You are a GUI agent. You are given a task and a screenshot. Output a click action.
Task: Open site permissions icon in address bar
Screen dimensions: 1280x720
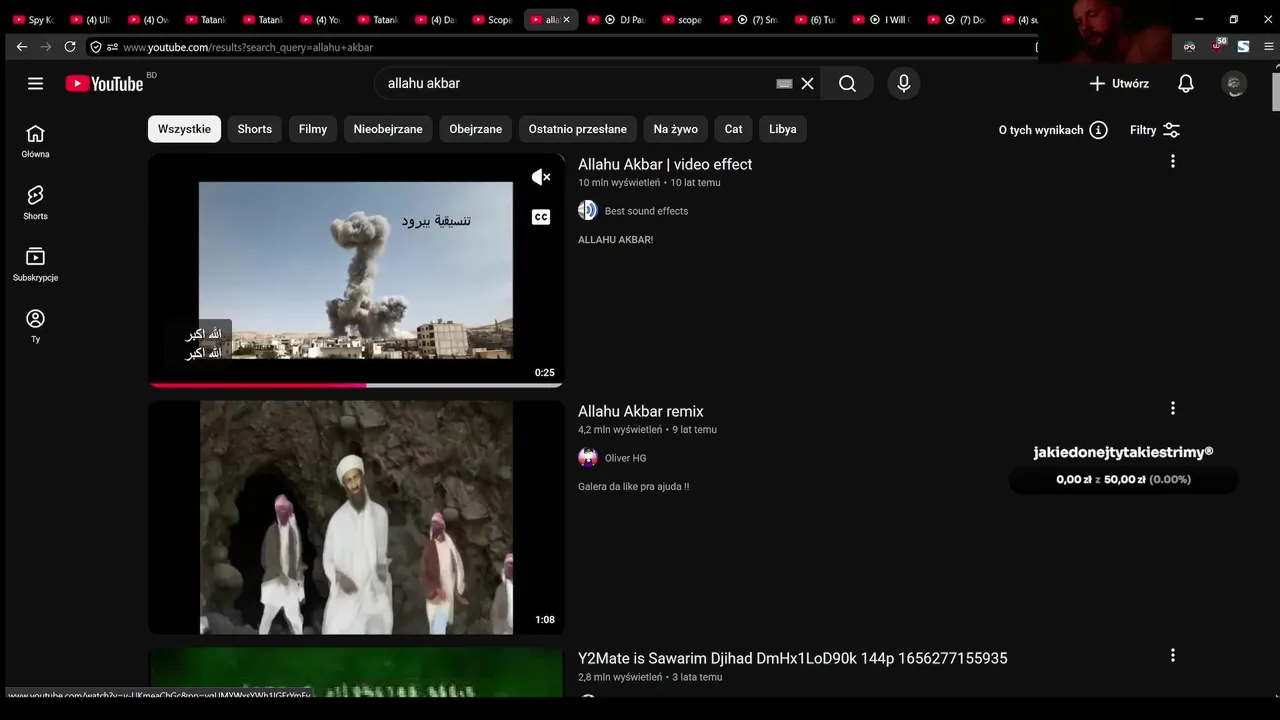113,47
